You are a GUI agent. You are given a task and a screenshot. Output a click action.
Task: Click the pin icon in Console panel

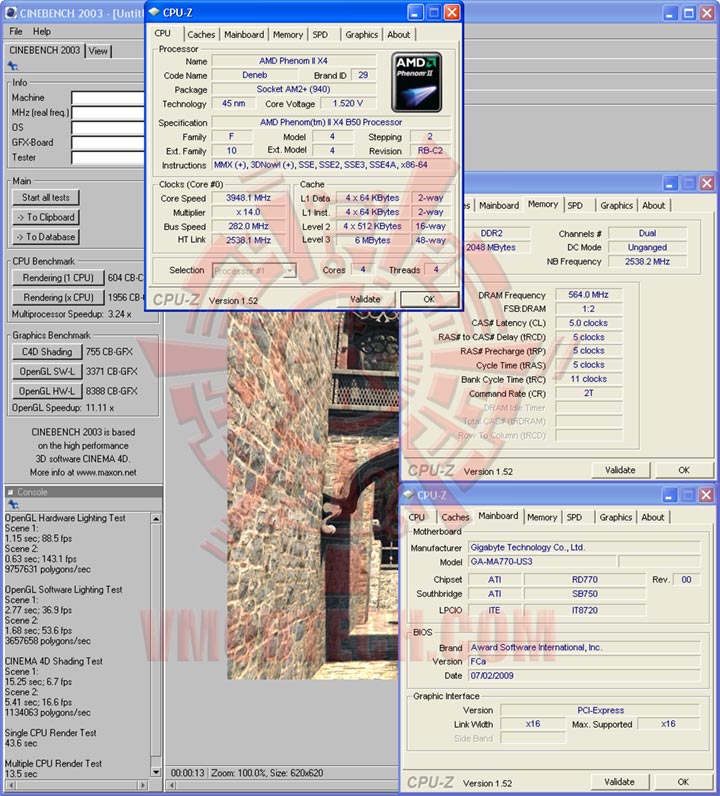click(x=13, y=505)
